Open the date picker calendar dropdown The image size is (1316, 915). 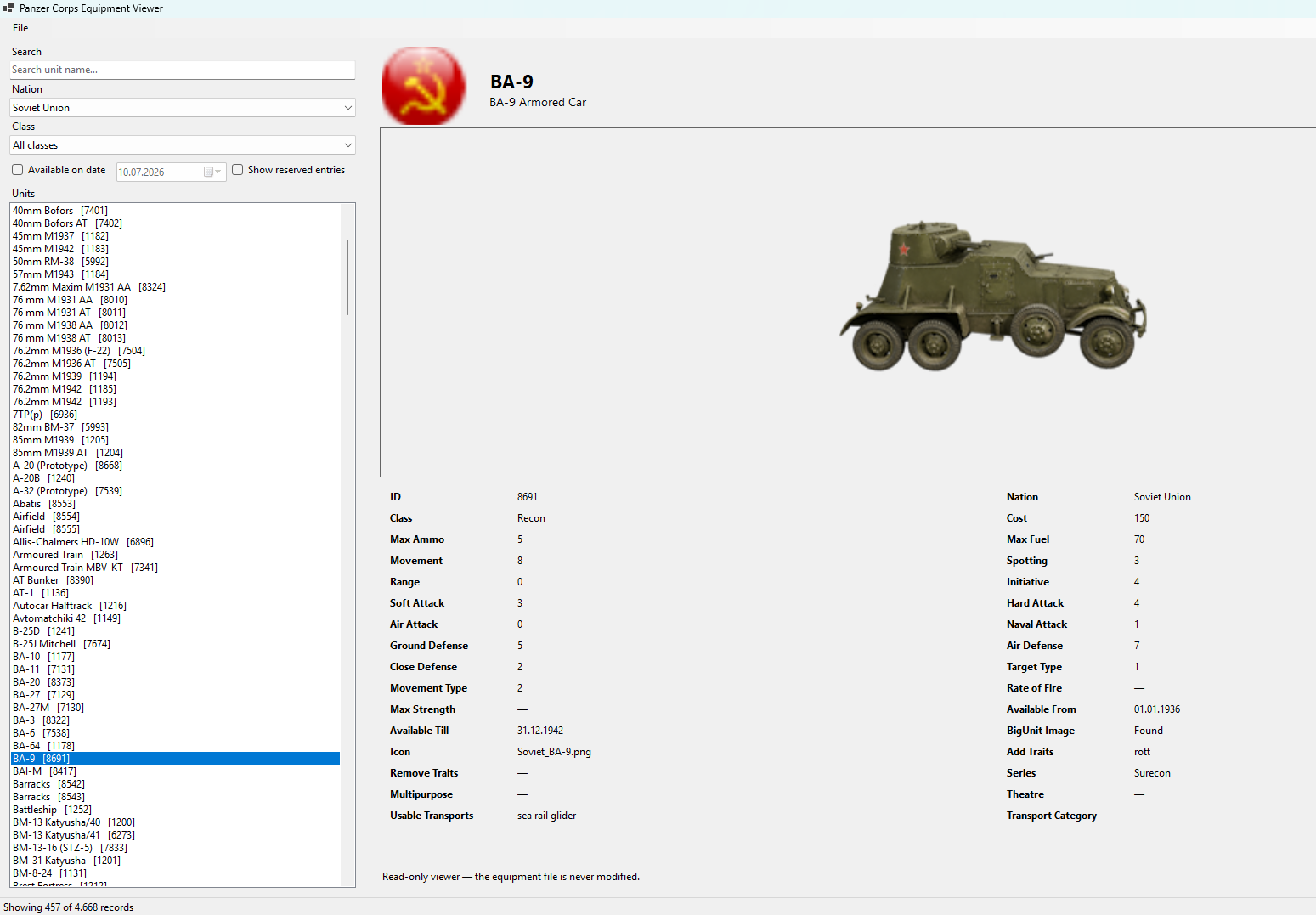212,172
